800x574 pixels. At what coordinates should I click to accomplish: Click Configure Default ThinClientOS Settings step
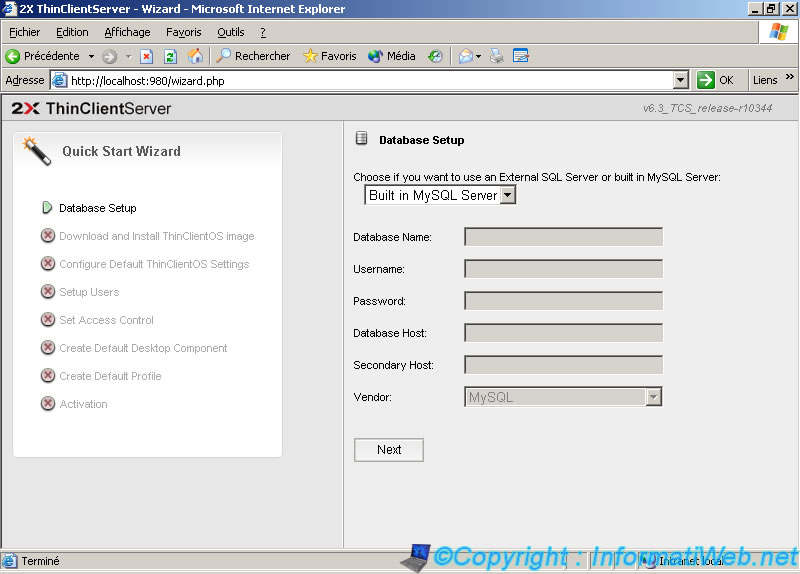[x=154, y=264]
